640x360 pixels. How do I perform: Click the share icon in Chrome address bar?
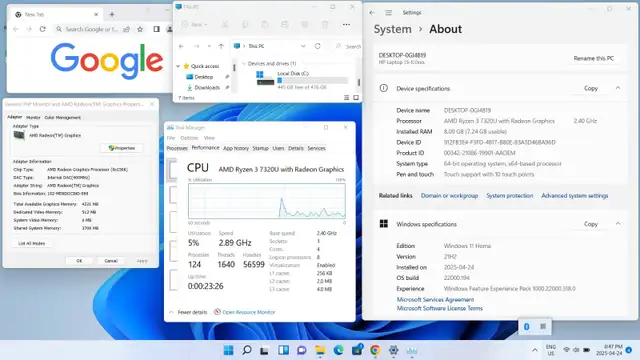point(127,29)
